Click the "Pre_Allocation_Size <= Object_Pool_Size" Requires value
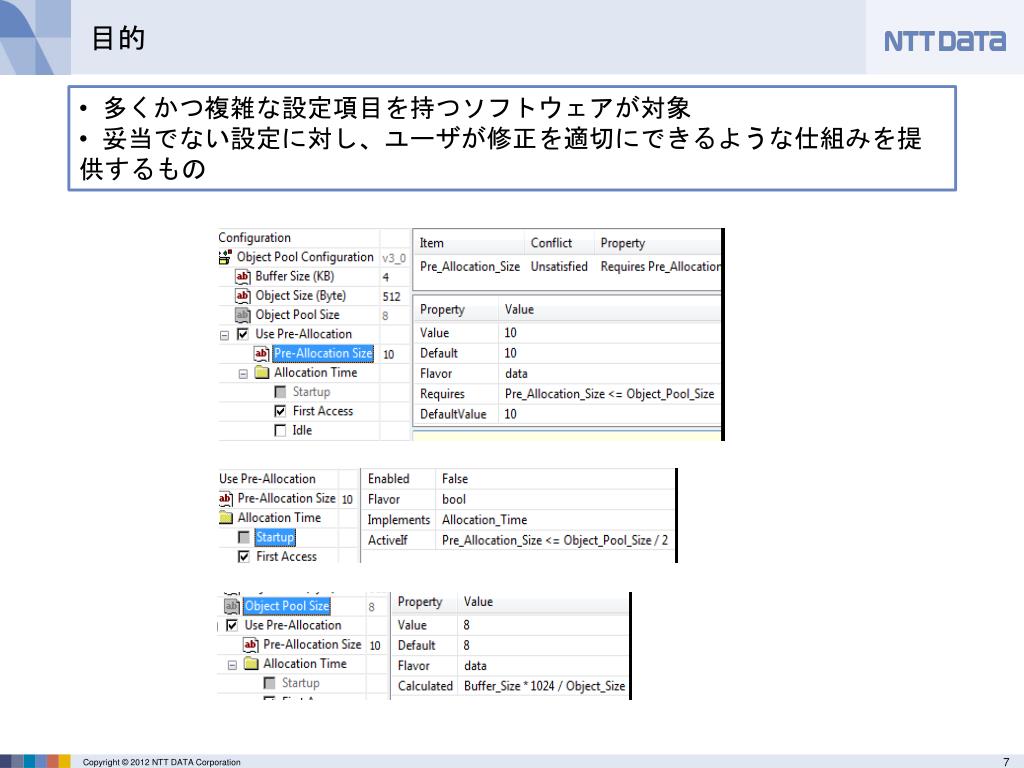This screenshot has width=1024, height=768. [x=609, y=394]
